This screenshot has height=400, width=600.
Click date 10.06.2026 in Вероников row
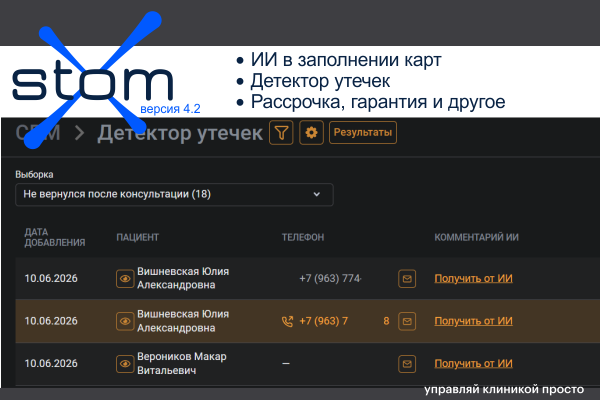click(51, 364)
